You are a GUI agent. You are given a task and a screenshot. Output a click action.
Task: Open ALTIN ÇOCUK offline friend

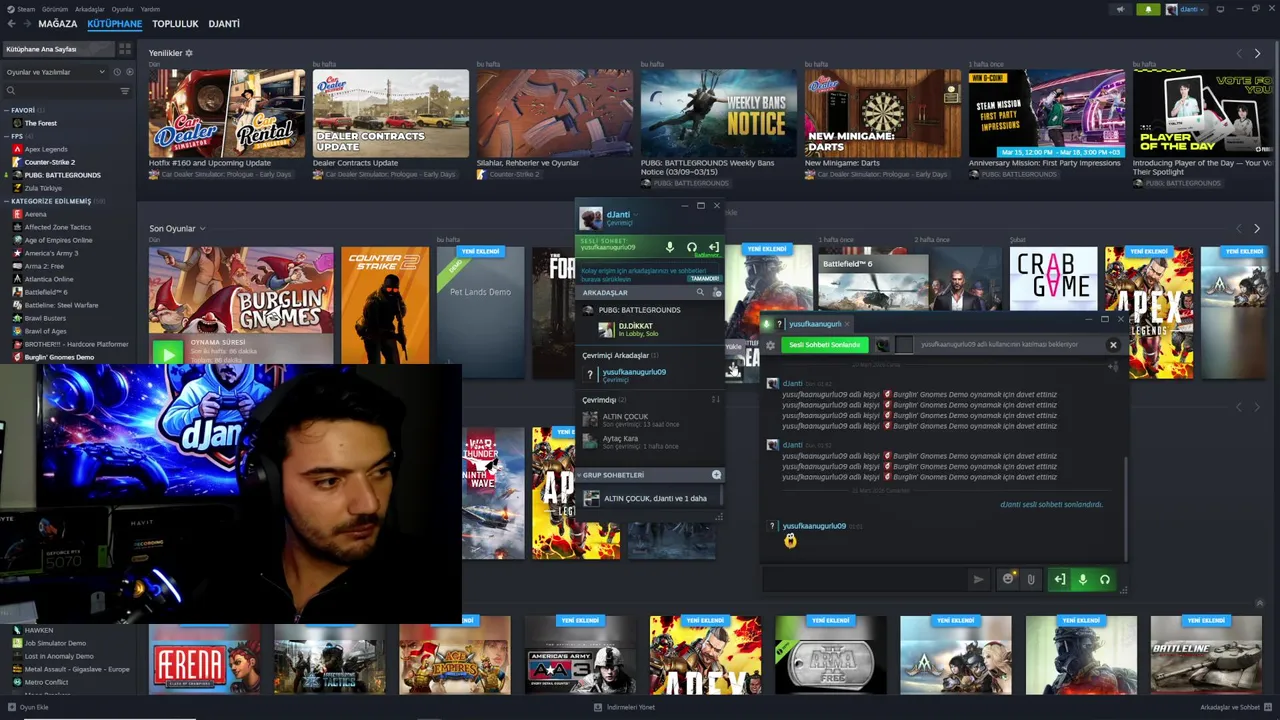click(x=650, y=420)
